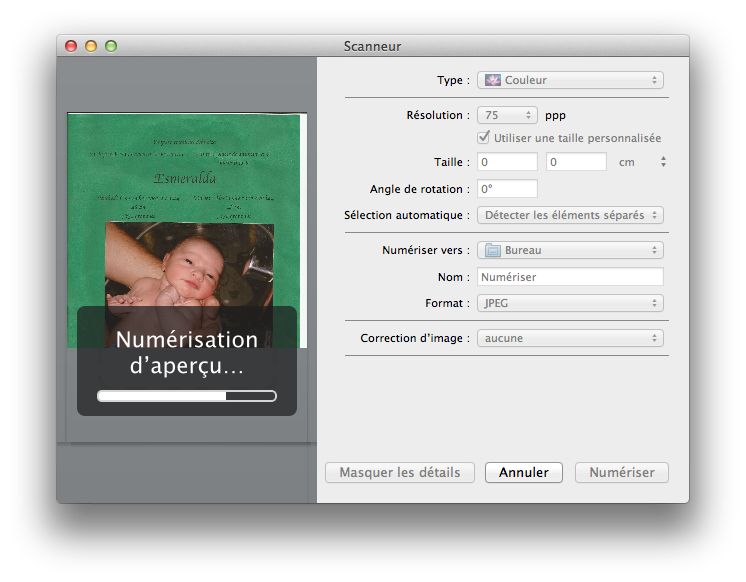The image size is (746, 582).
Task: Click the scanned baby photo preview
Action: point(189,270)
